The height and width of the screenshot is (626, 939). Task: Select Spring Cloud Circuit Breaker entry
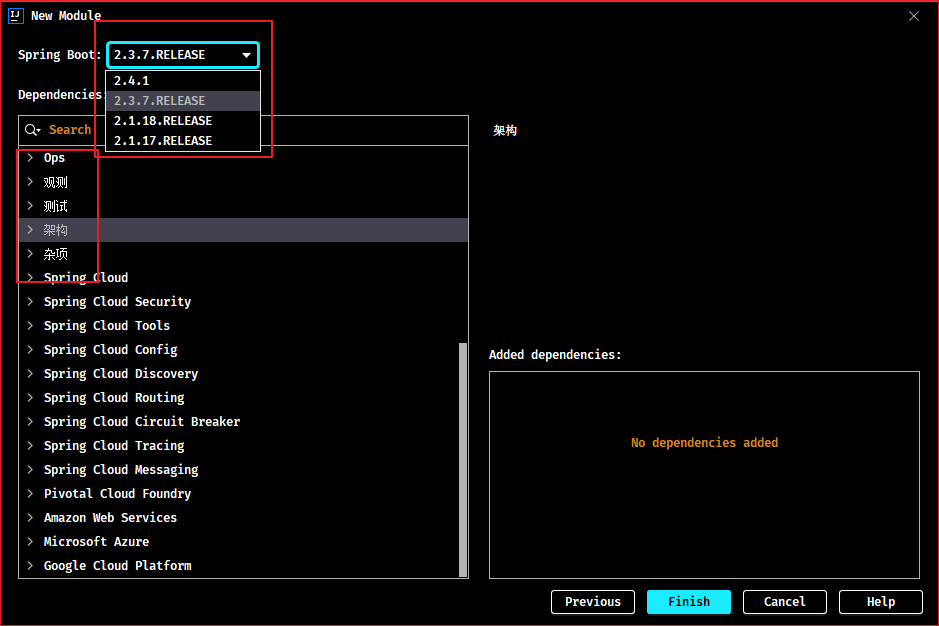(x=142, y=422)
